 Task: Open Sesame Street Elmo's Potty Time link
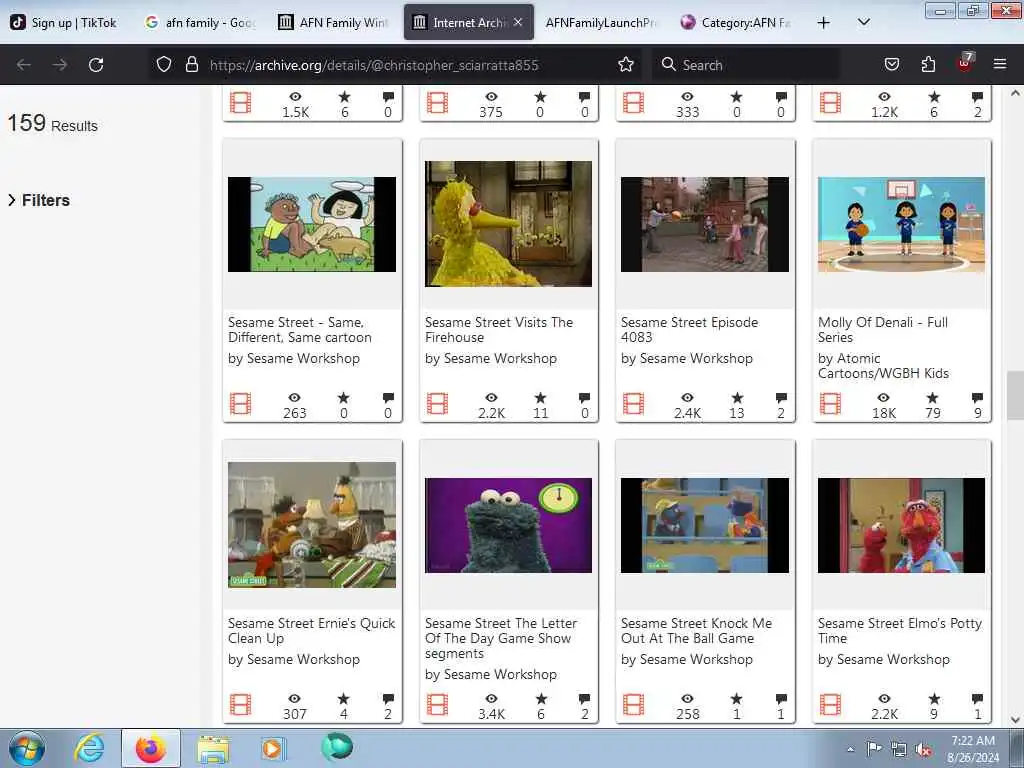pos(900,631)
